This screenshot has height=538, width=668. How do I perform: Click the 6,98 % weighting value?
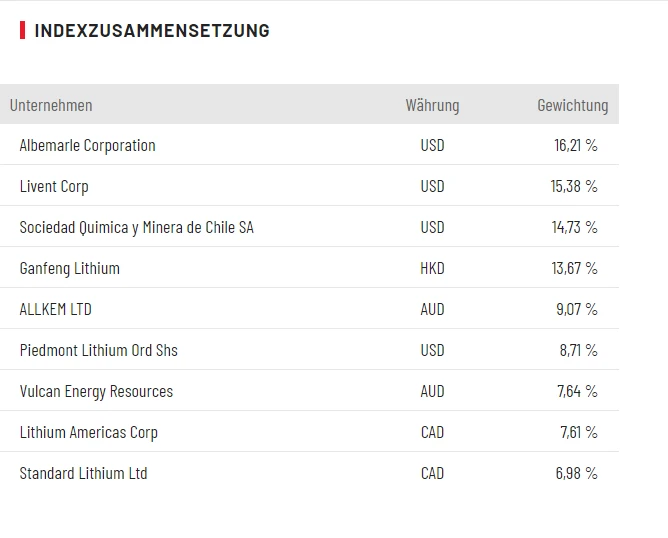tap(576, 473)
